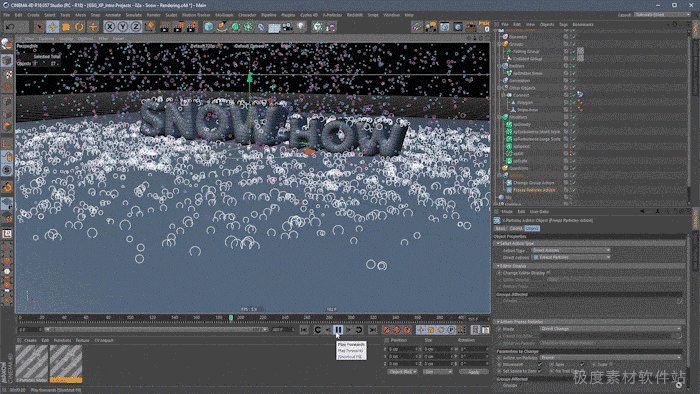Select the xpTurbulence Large Scale object
Image resolution: width=700 pixels, height=394 pixels.
tap(537, 139)
